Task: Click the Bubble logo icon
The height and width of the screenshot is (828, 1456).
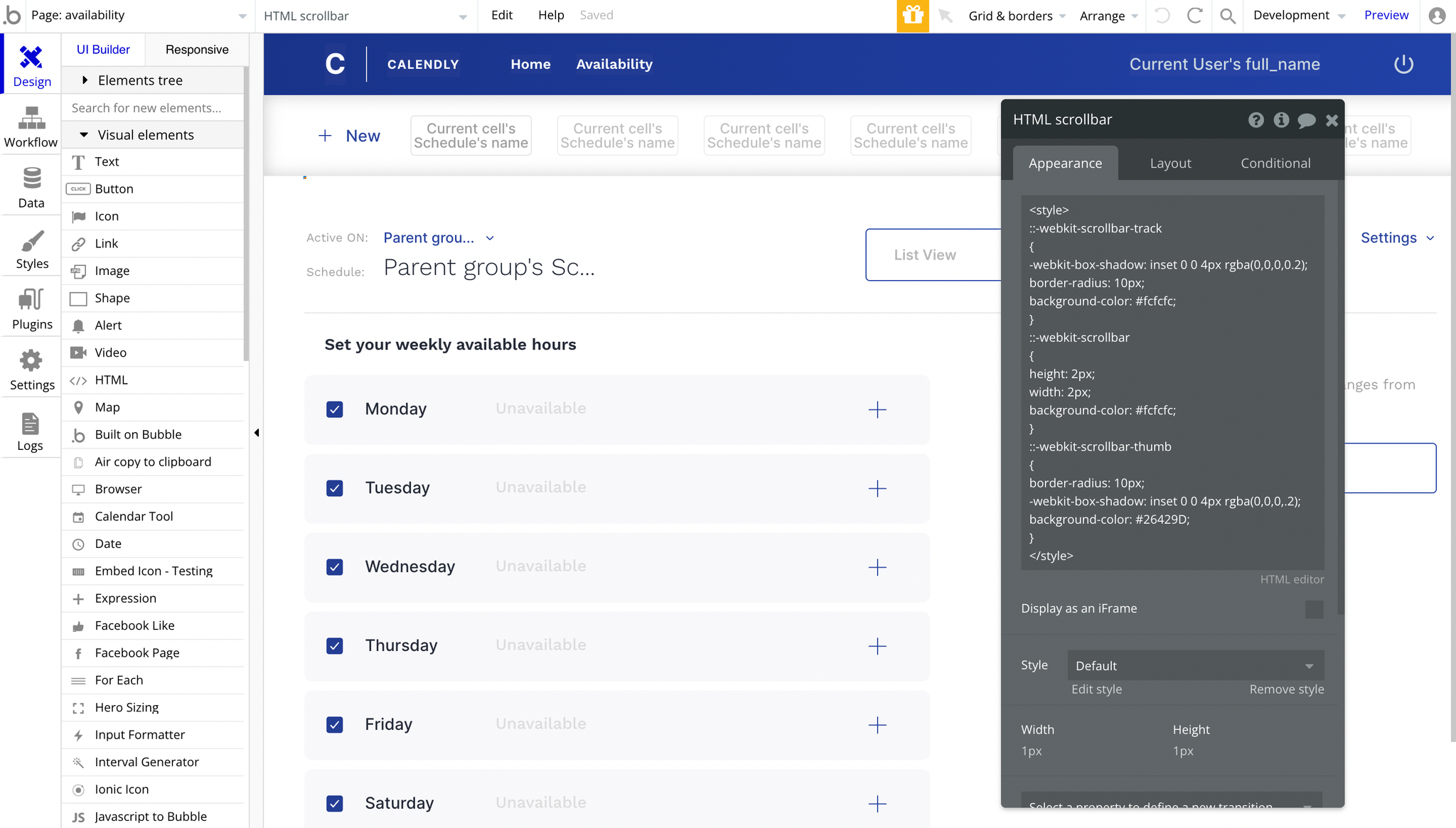Action: (x=12, y=15)
